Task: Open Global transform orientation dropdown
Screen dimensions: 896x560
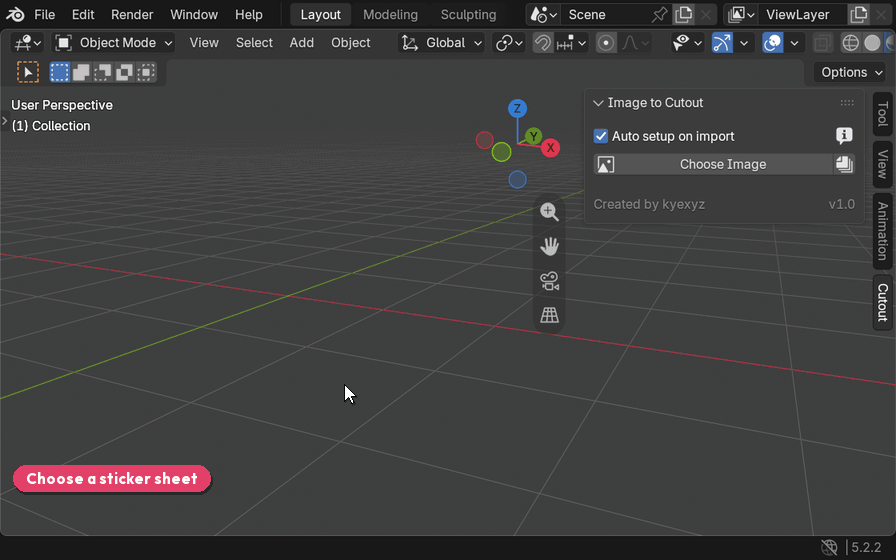Action: (x=442, y=43)
